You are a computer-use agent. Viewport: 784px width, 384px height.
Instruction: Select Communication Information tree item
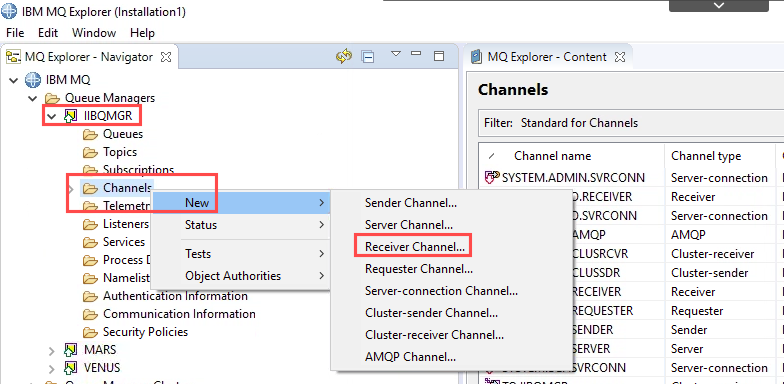tap(179, 314)
